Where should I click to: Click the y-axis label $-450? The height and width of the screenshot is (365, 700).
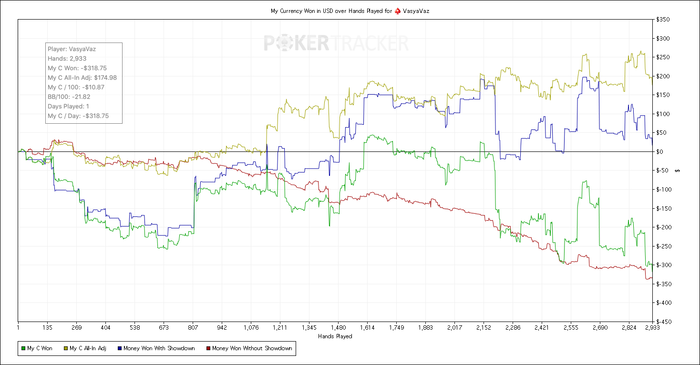click(664, 321)
